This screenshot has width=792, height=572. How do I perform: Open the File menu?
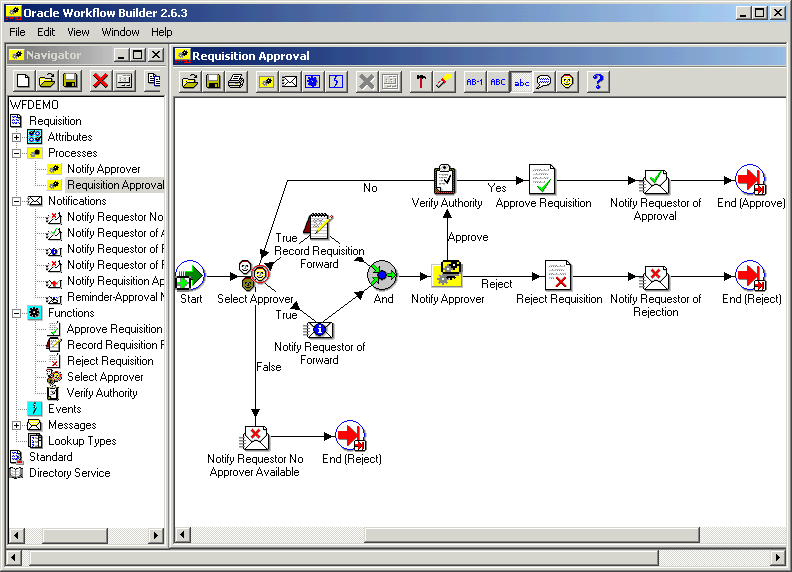[x=17, y=32]
